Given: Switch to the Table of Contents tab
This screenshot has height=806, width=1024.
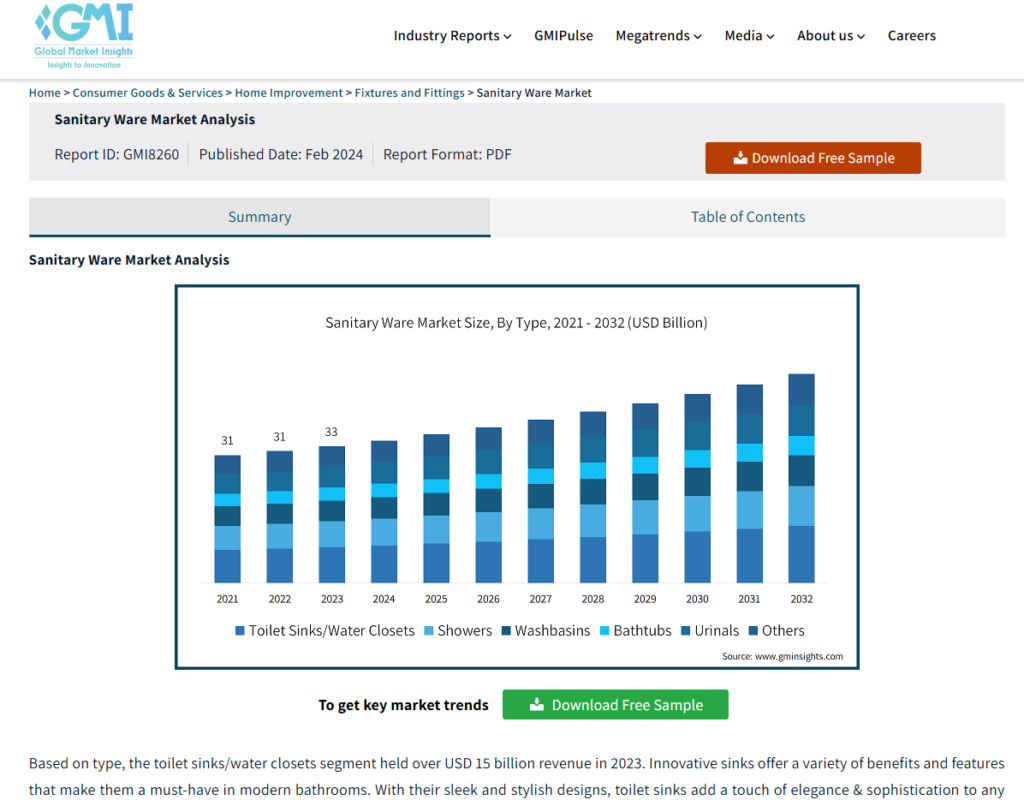Looking at the screenshot, I should (x=747, y=217).
